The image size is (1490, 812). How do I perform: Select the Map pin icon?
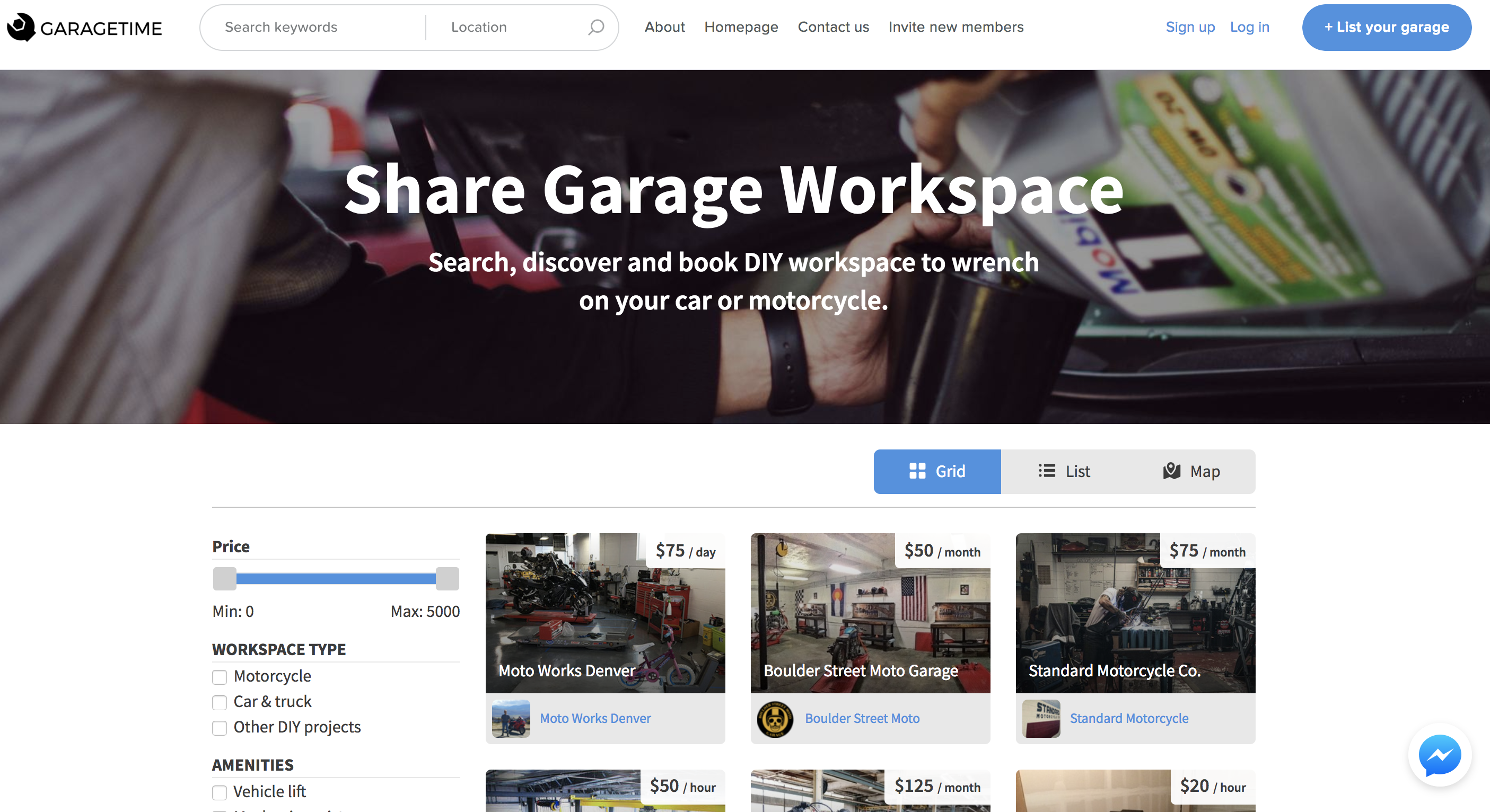point(1171,471)
